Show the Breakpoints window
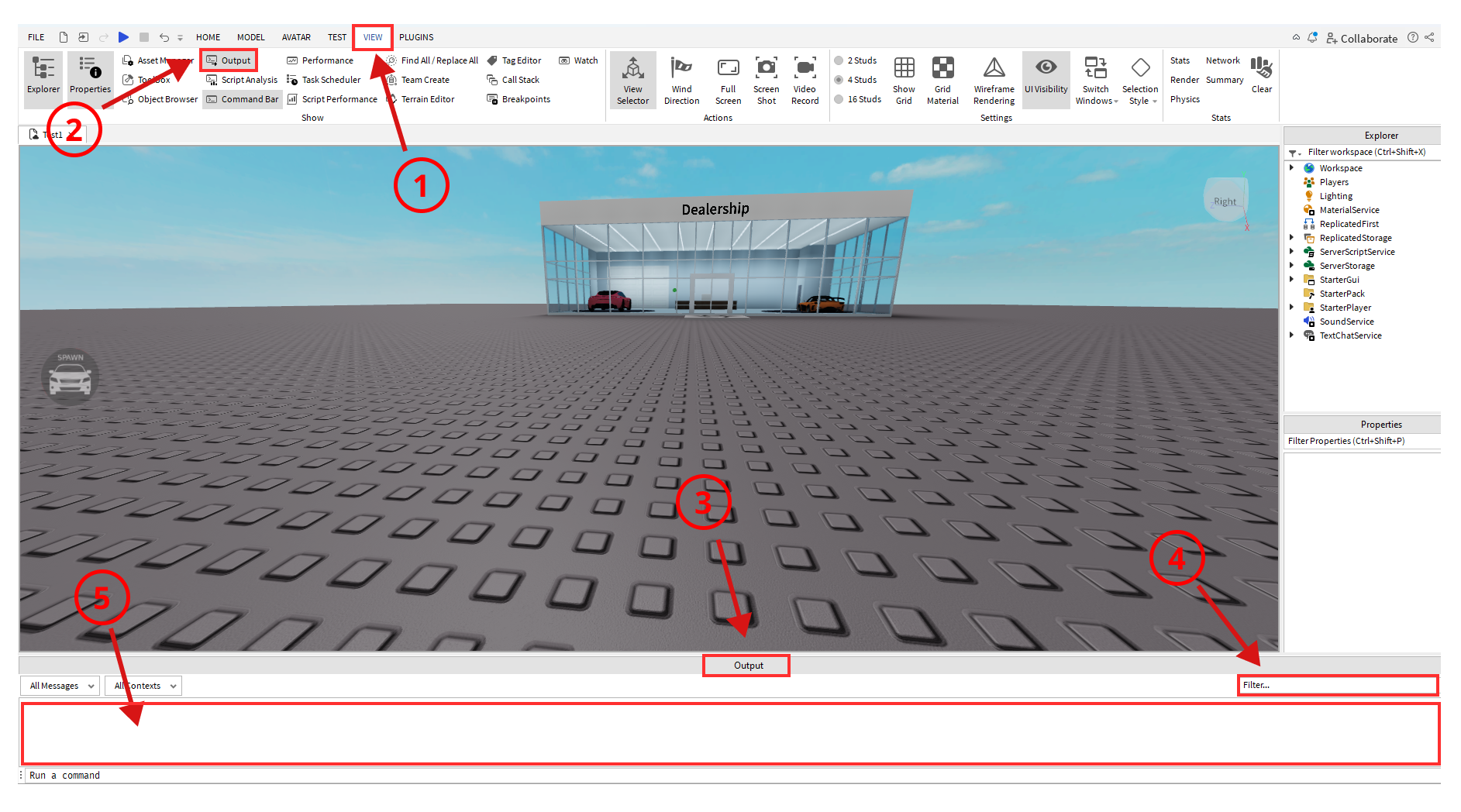Image resolution: width=1461 pixels, height=812 pixels. (x=519, y=99)
